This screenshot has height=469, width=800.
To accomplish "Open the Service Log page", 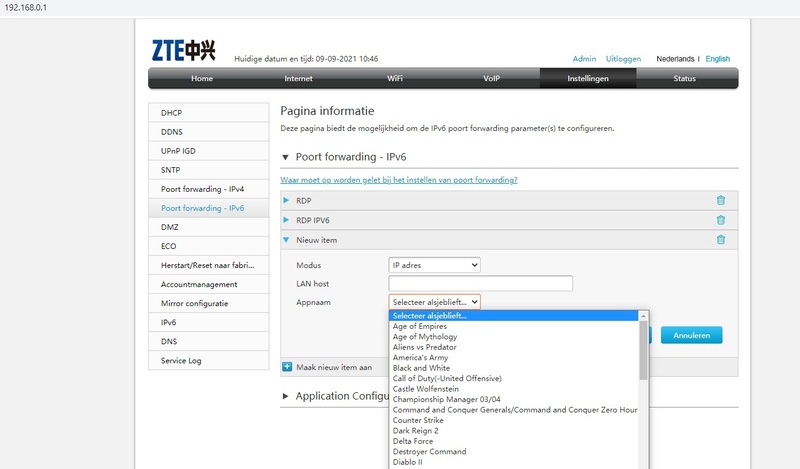I will [x=209, y=360].
